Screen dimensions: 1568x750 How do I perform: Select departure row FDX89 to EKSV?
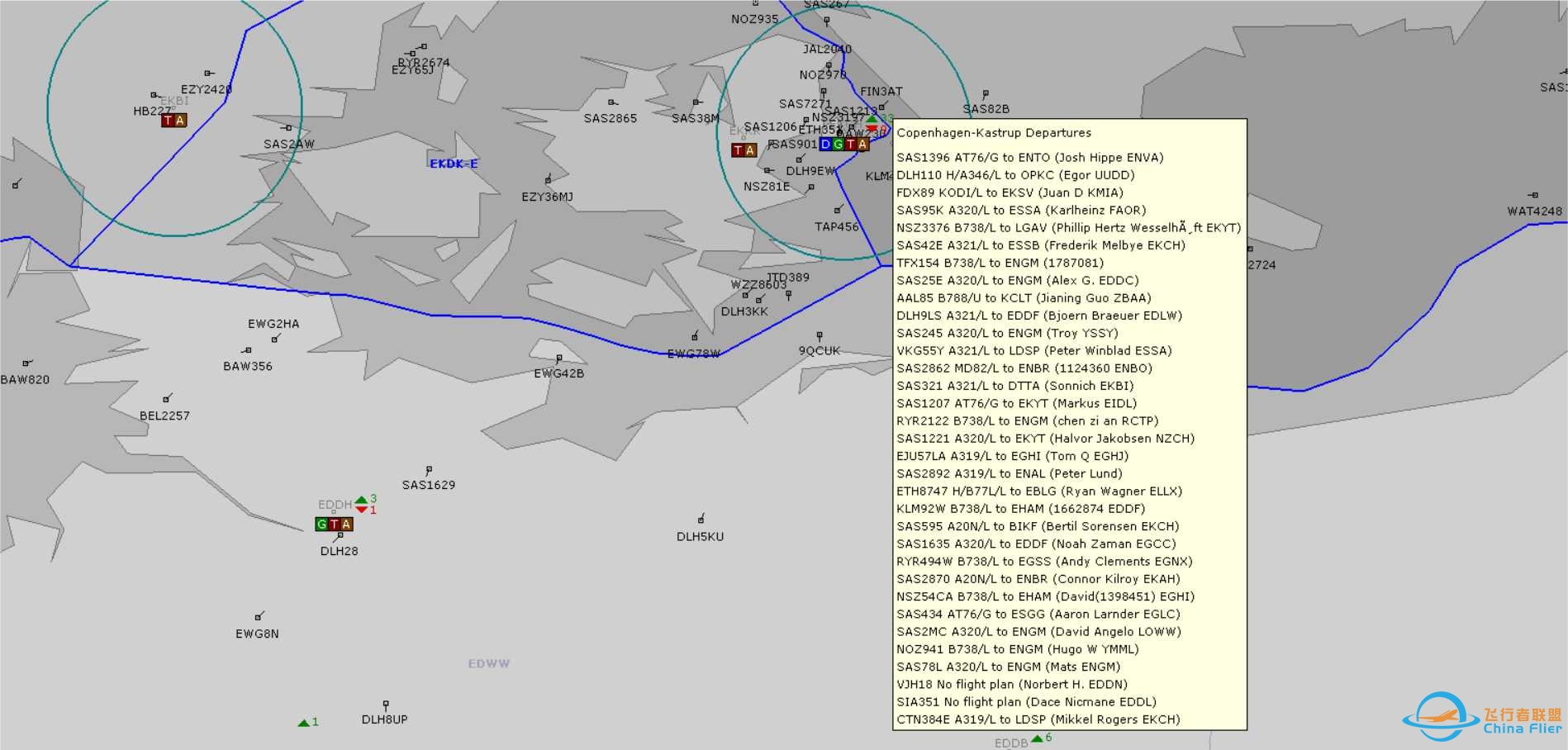click(x=1010, y=192)
